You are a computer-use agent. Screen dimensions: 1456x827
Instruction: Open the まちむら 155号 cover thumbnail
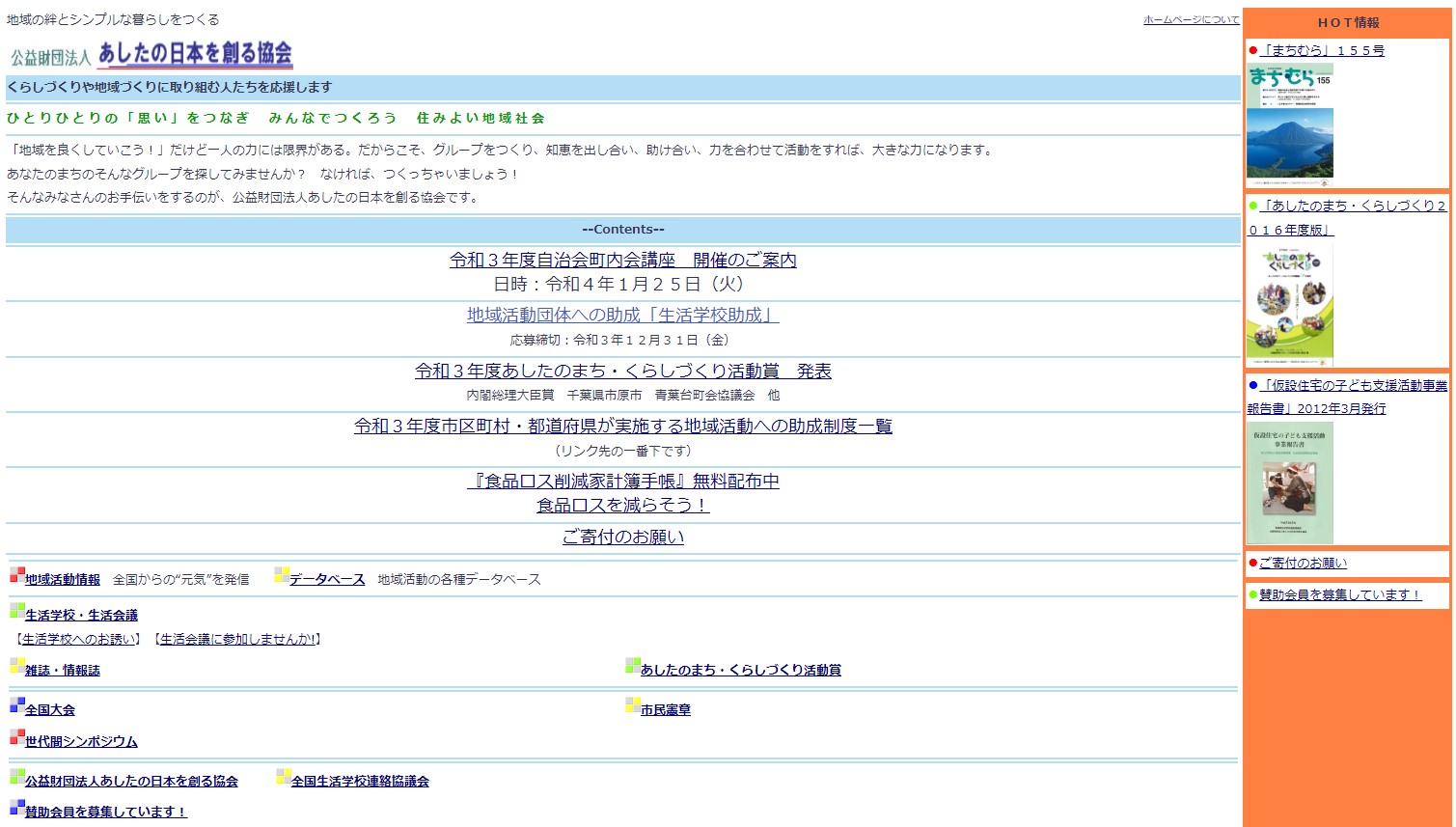coord(1289,123)
